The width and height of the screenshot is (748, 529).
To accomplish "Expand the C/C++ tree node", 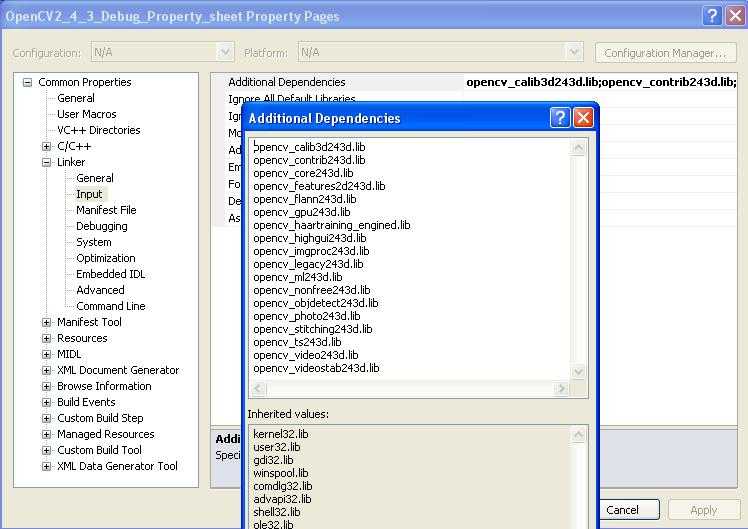I will (46, 146).
